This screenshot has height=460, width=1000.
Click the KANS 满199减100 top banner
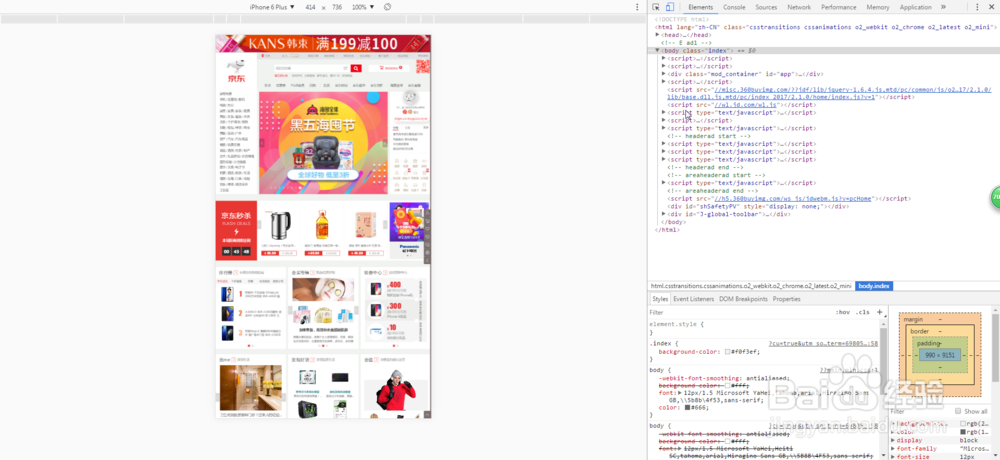323,43
